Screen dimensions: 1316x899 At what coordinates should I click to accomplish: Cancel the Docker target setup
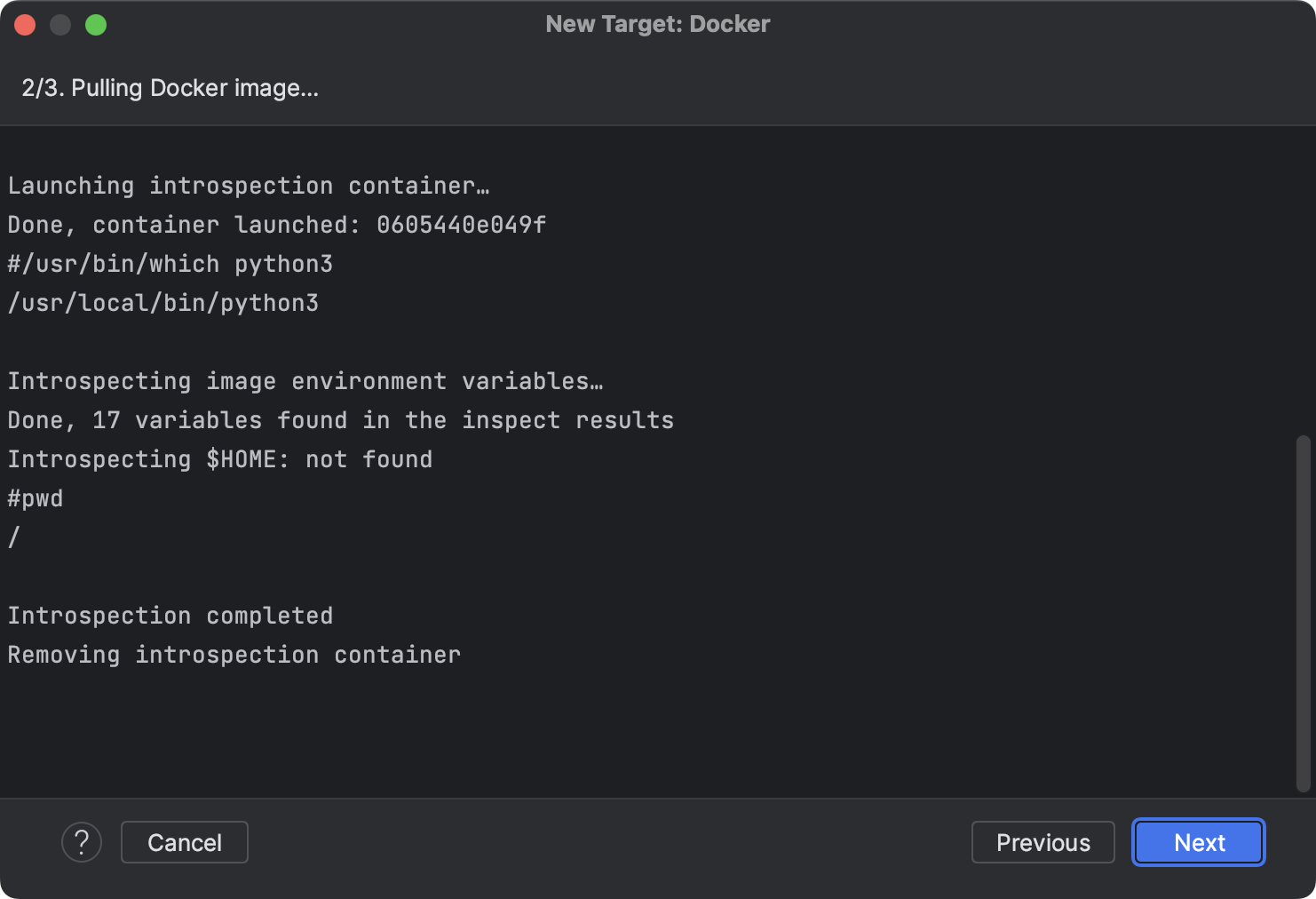tap(184, 841)
